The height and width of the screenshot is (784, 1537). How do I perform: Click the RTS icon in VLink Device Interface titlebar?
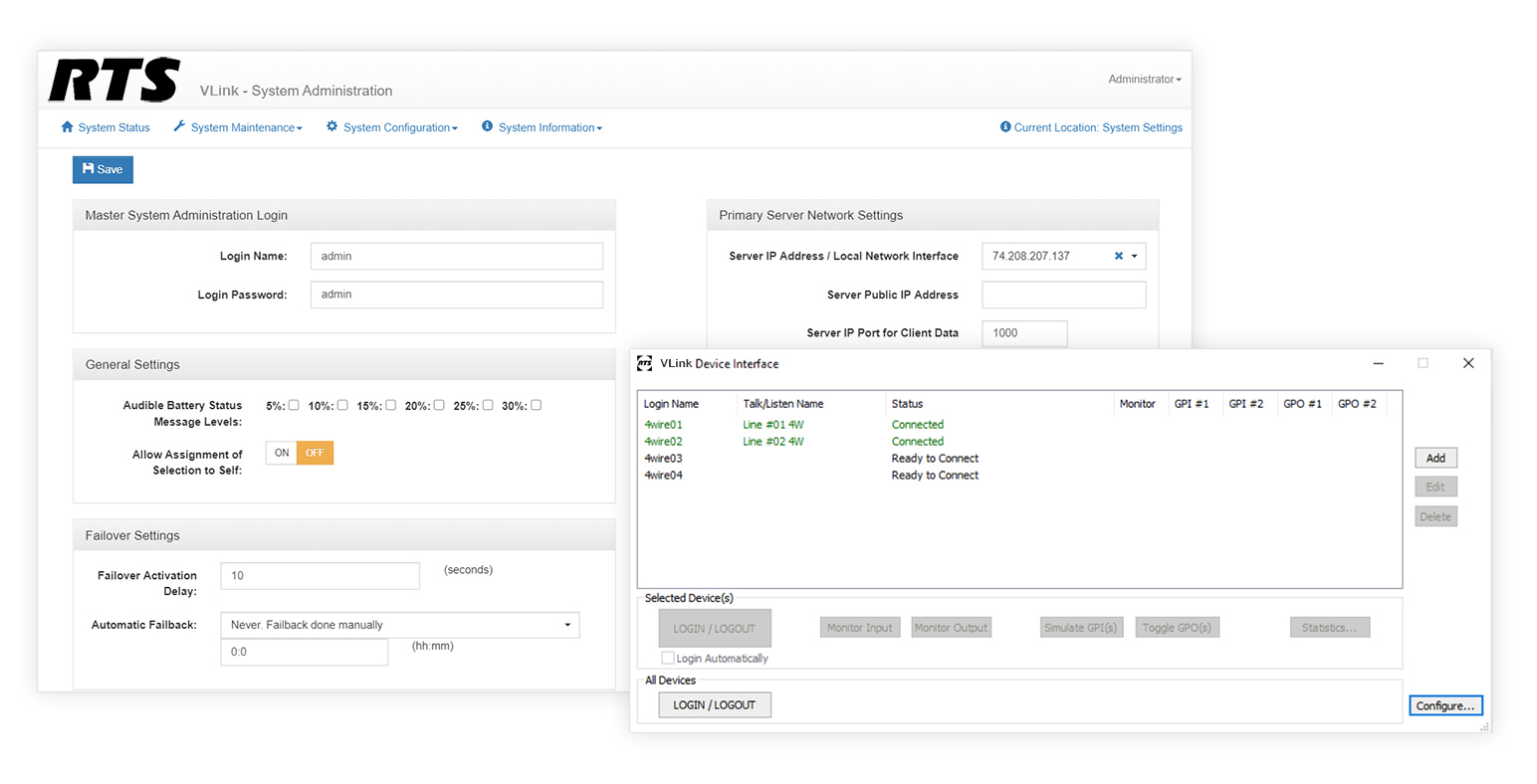click(x=645, y=363)
